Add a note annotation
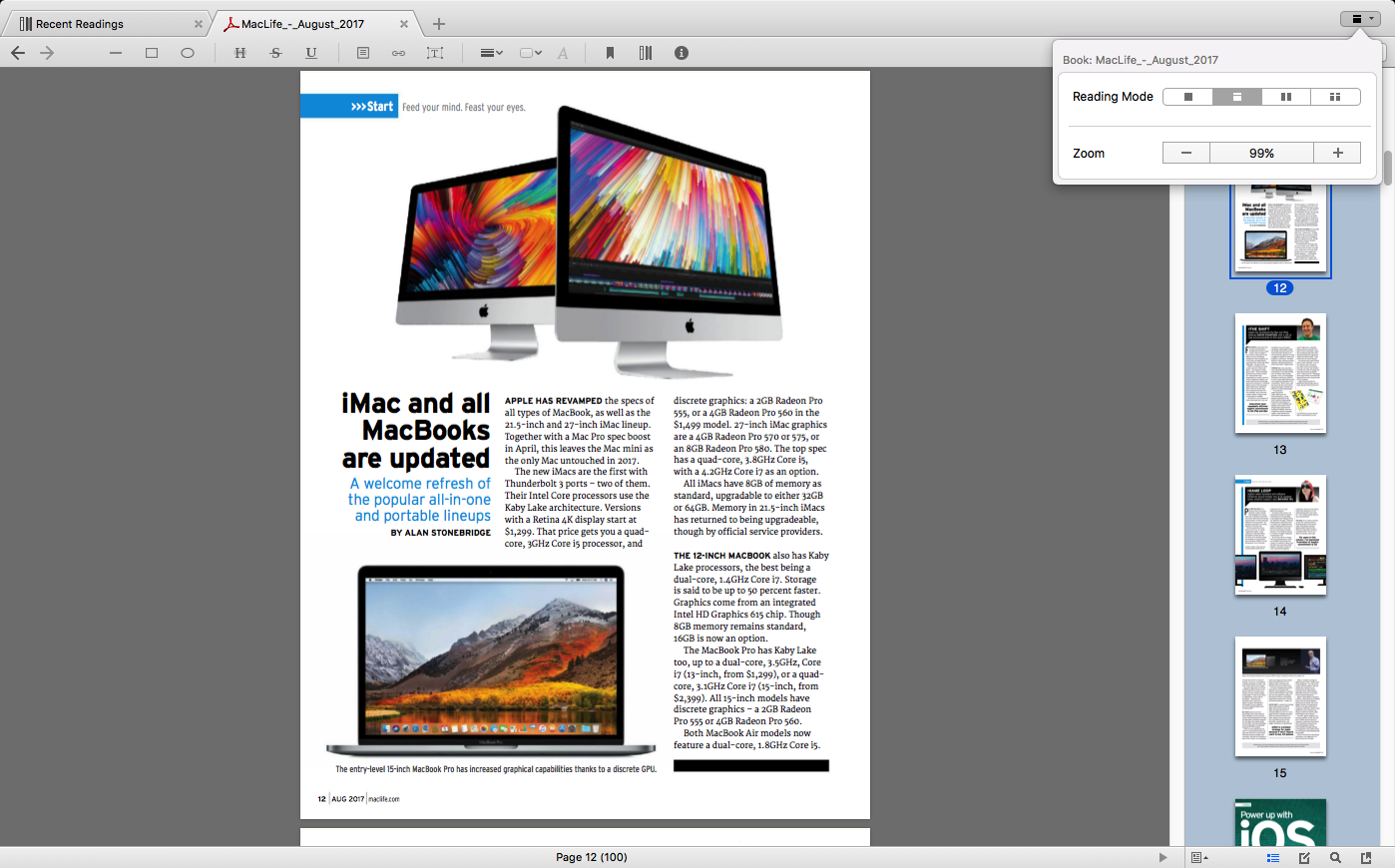The image size is (1395, 868). coord(363,53)
